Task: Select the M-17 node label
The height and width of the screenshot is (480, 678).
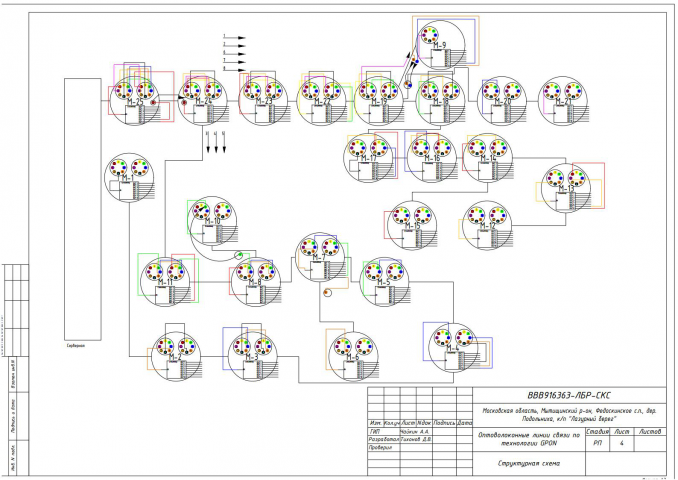Action: point(368,159)
